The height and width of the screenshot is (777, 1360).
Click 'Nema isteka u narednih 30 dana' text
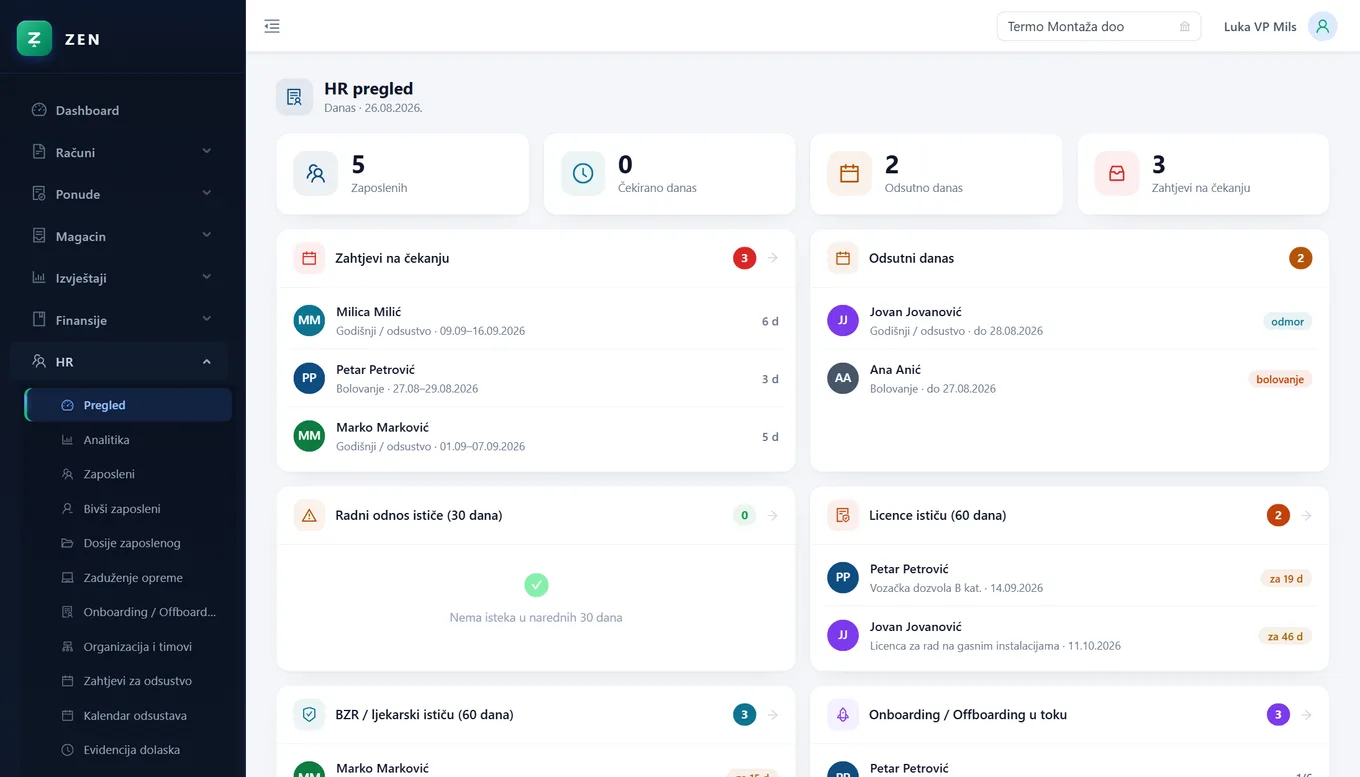[536, 618]
